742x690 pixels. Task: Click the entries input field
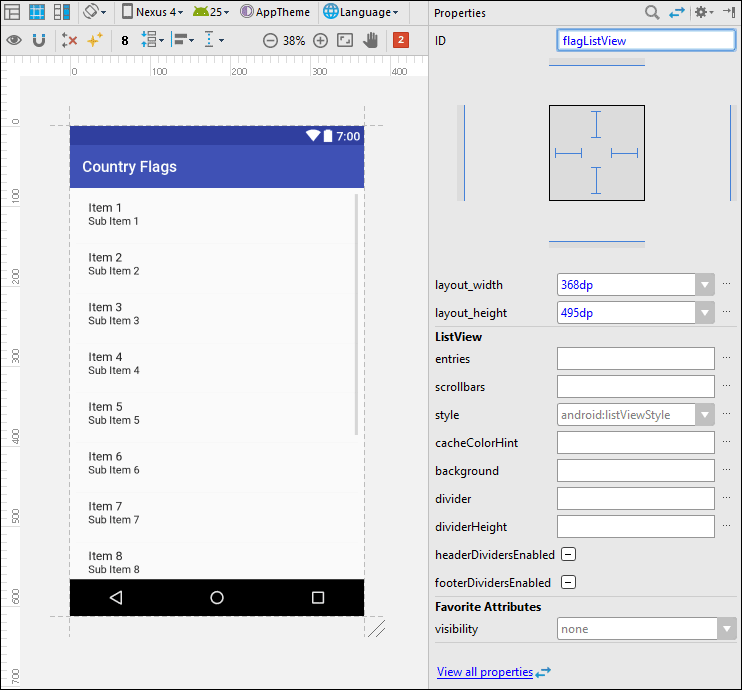coord(636,358)
